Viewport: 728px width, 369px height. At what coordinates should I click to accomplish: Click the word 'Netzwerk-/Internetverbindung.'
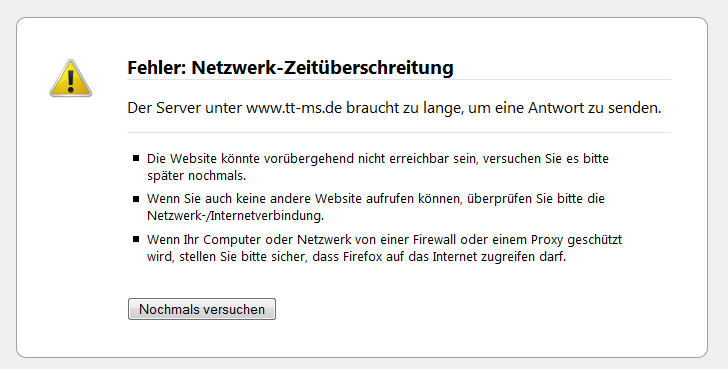point(235,216)
